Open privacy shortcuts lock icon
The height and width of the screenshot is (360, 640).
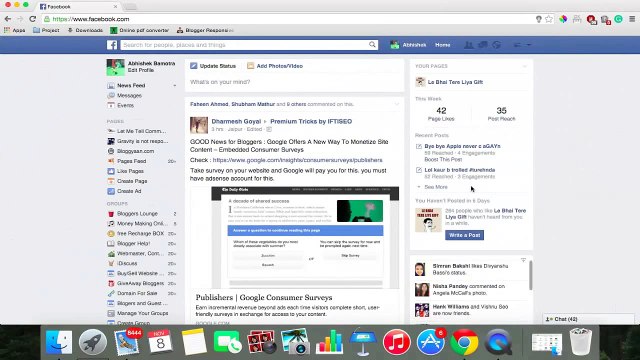[517, 45]
